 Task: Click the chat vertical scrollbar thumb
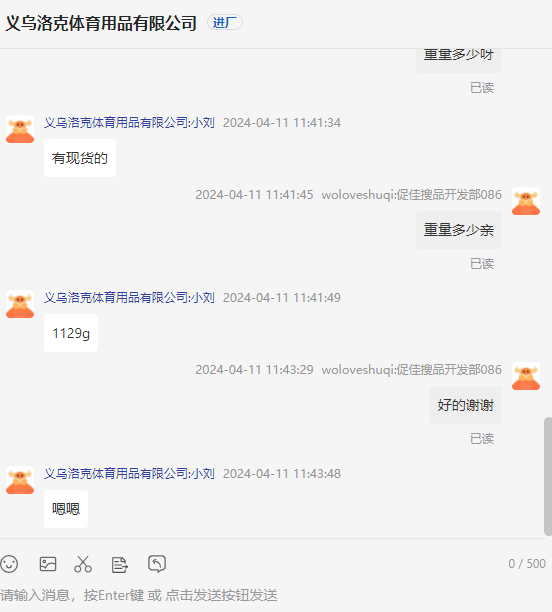(x=548, y=476)
